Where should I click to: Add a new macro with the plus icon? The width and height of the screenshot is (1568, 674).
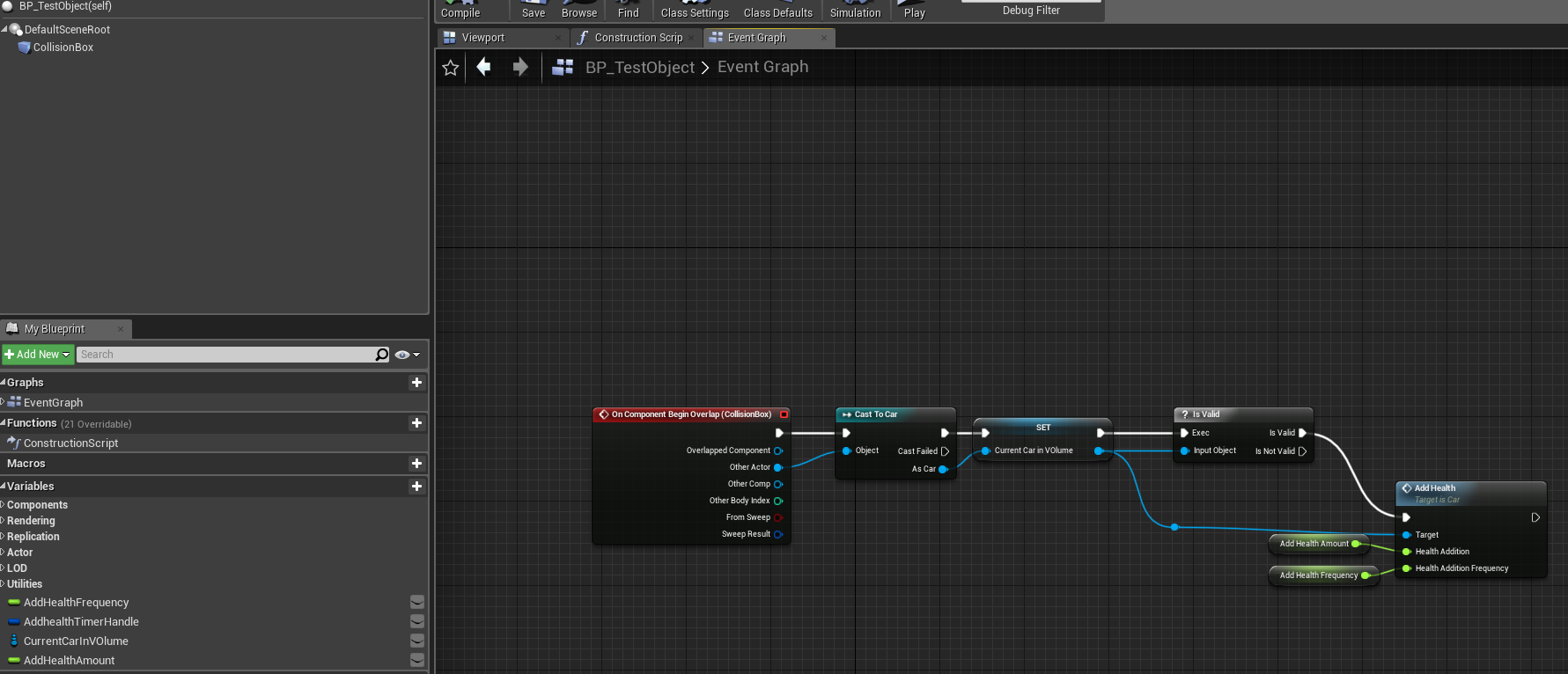416,464
